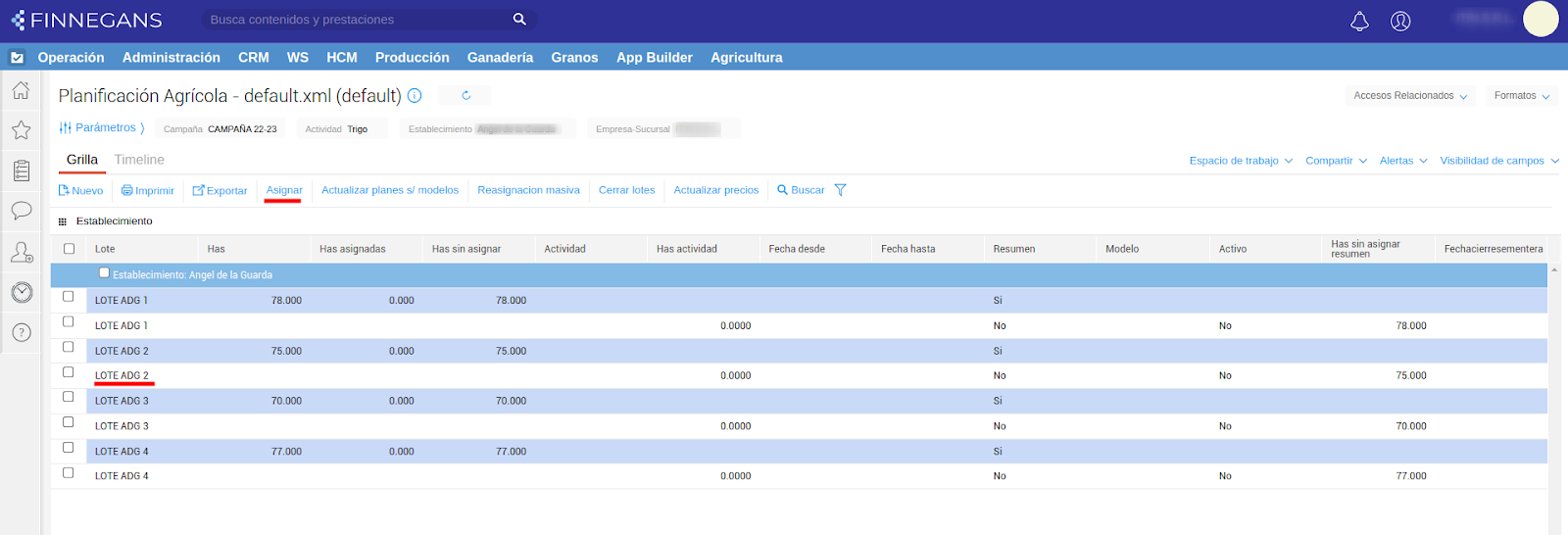
Task: Click the clipboard icon in sidebar
Action: point(21,170)
